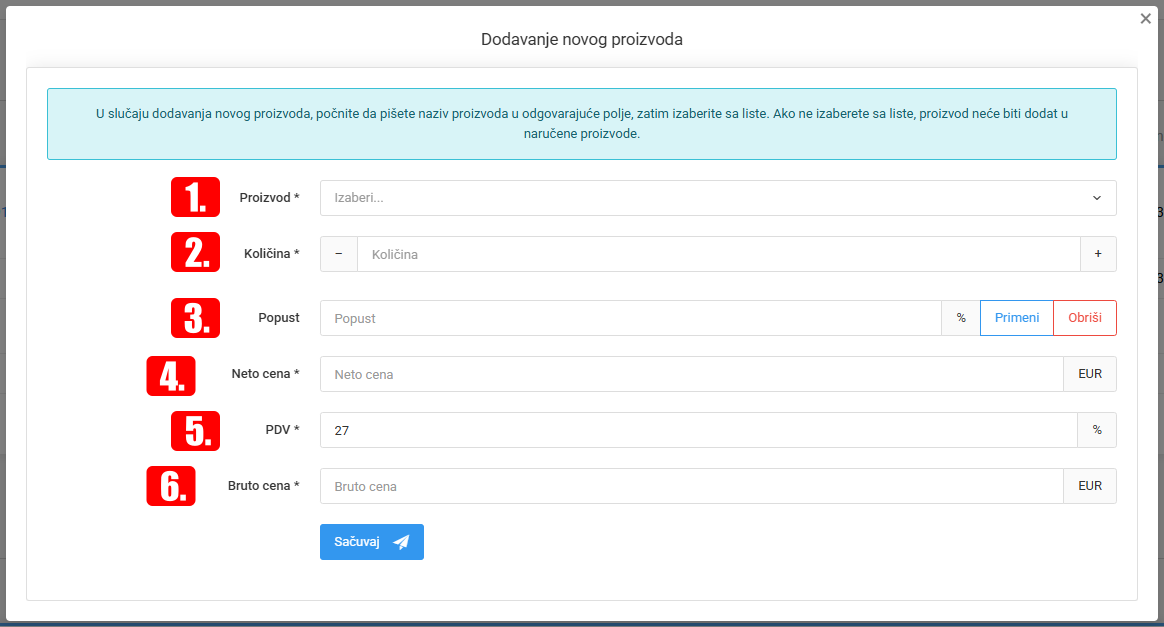Image resolution: width=1164 pixels, height=627 pixels.
Task: Click the percent sign beside PDV
Action: pyautogui.click(x=1097, y=430)
